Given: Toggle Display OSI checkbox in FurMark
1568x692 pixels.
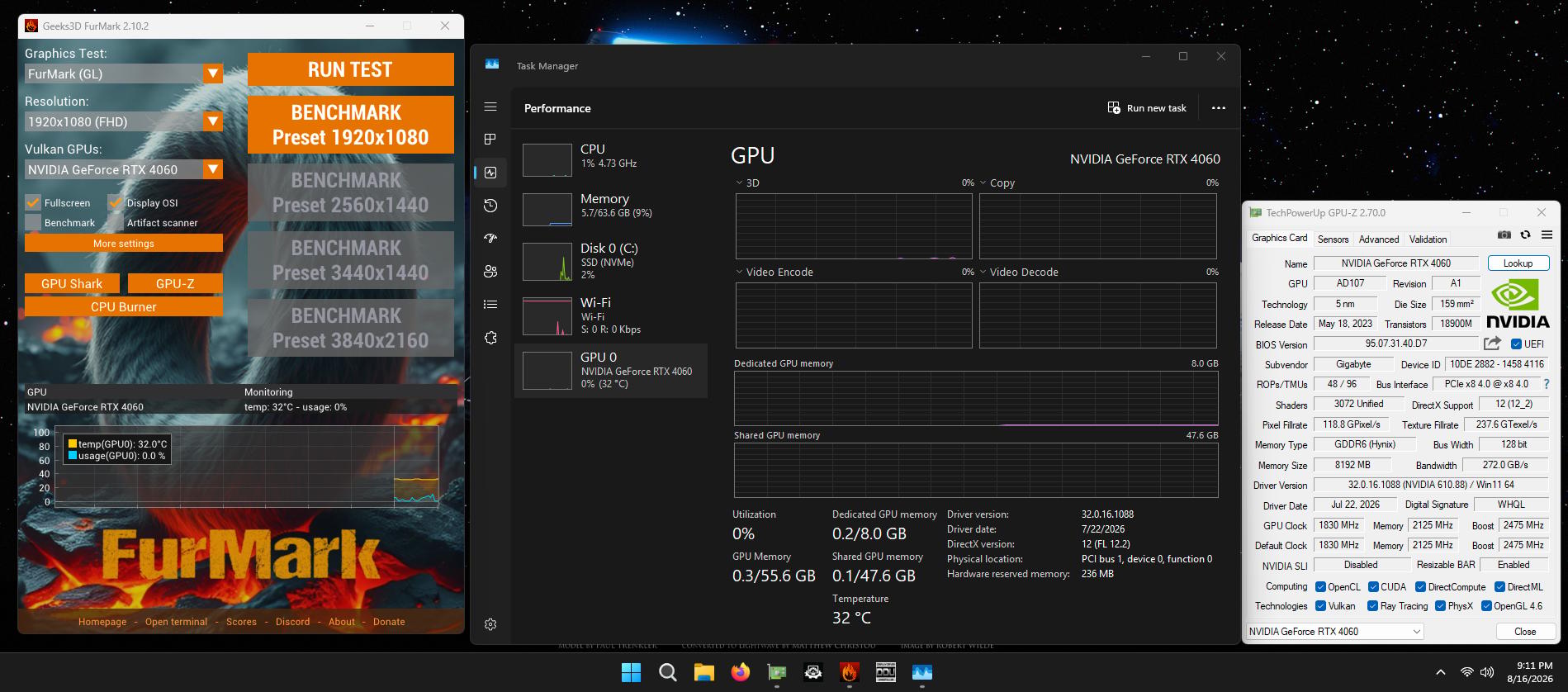Looking at the screenshot, I should click(116, 202).
